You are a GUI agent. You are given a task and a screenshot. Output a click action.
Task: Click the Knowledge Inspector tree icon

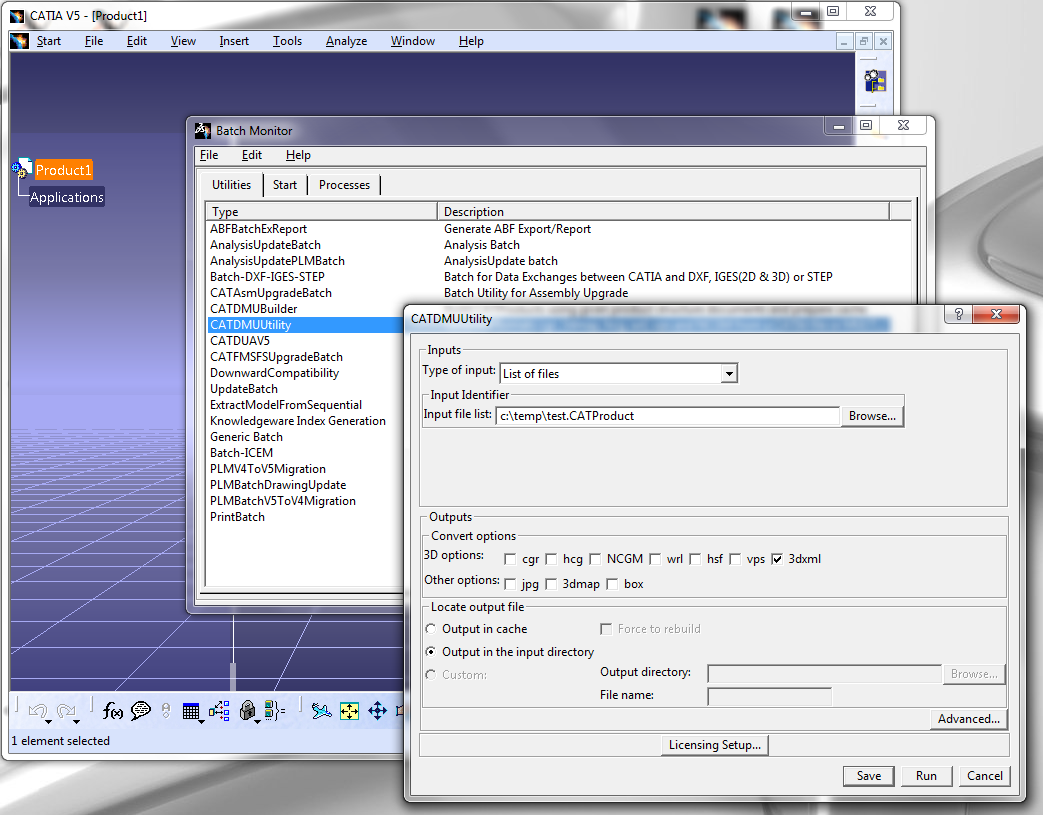219,711
